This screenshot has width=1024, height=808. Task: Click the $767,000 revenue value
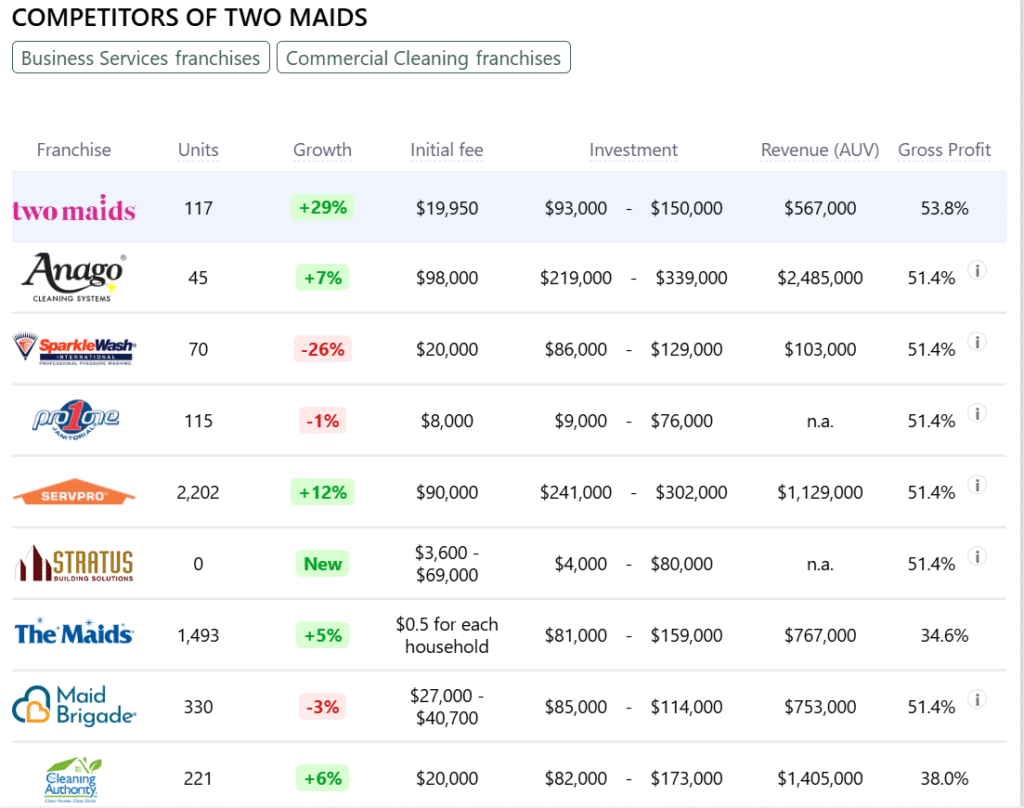(820, 635)
